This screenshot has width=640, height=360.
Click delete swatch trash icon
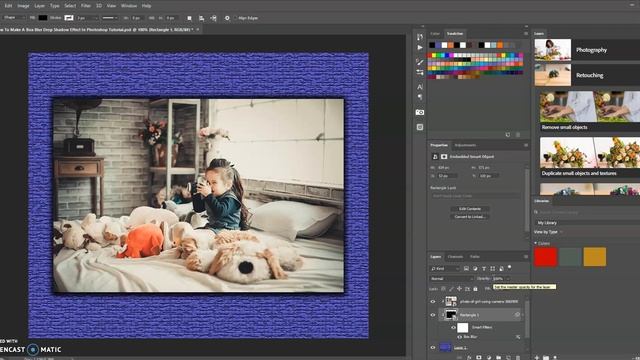pos(518,135)
